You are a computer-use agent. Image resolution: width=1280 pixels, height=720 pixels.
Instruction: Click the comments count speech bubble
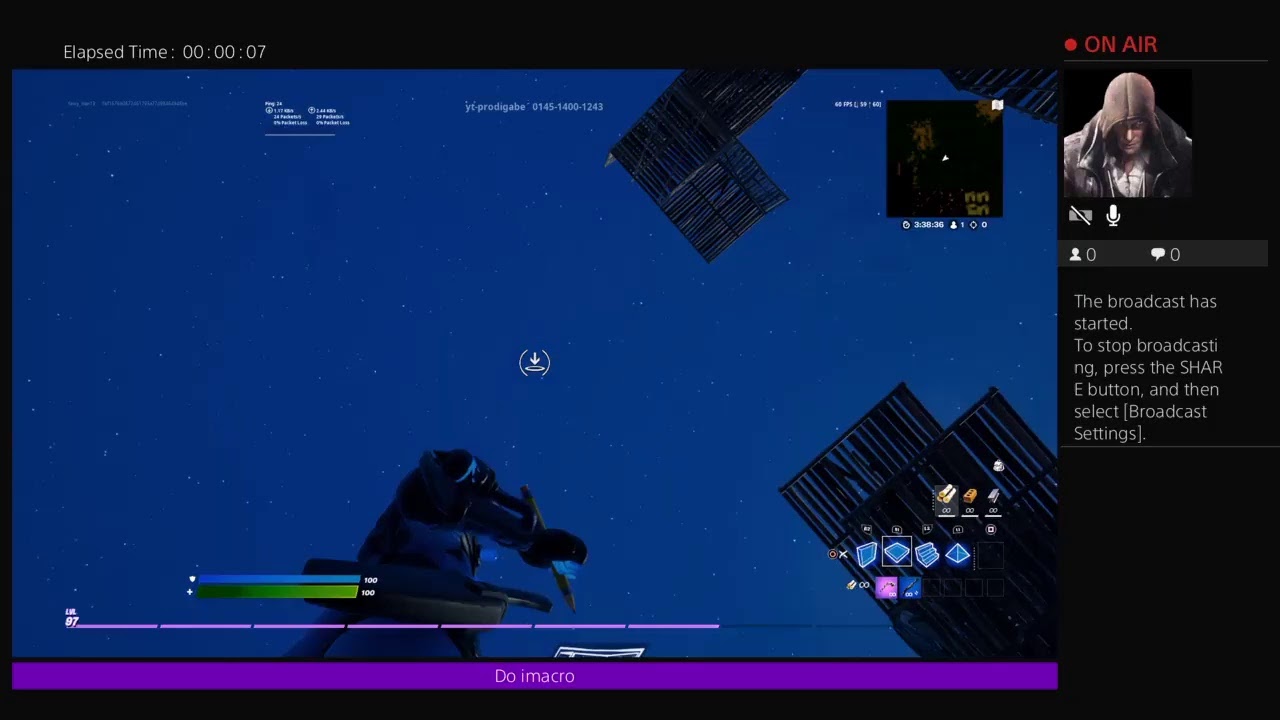click(1158, 255)
